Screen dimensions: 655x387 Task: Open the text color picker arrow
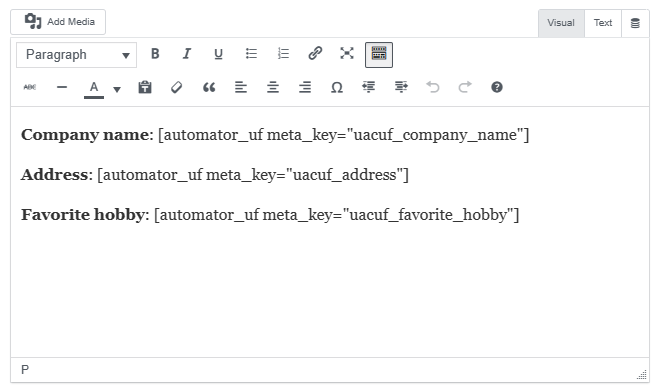click(x=117, y=88)
